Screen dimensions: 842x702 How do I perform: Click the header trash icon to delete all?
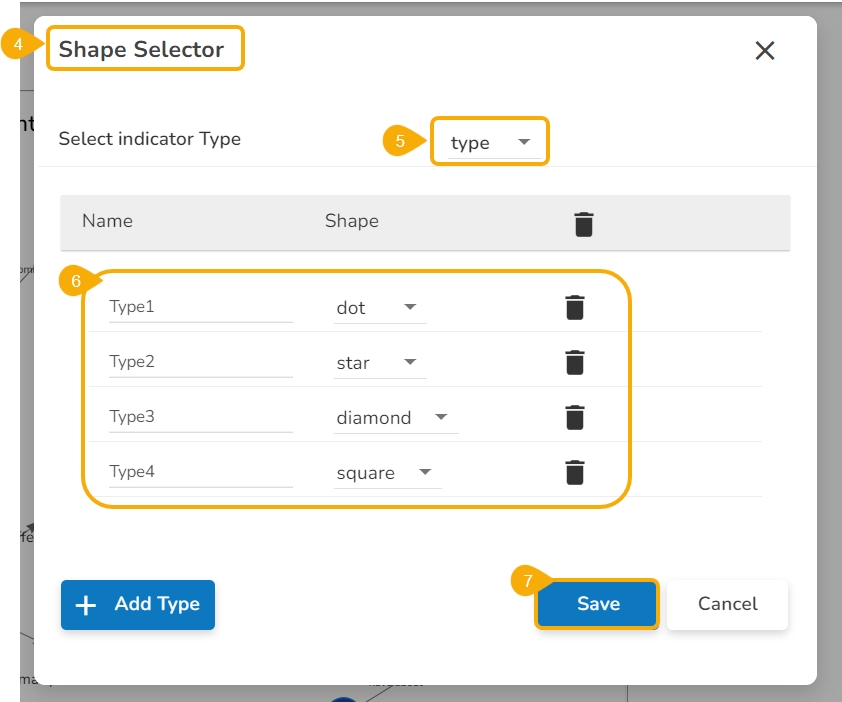point(584,224)
